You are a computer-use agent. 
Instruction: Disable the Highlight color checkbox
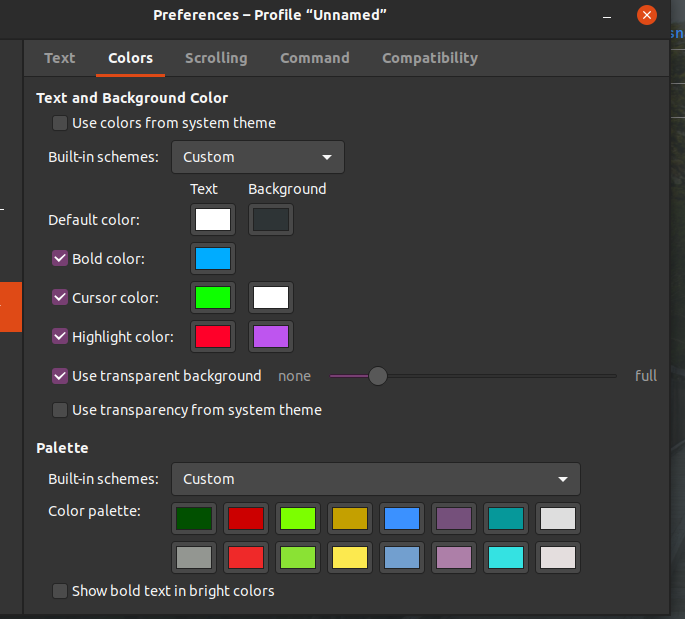pyautogui.click(x=60, y=336)
